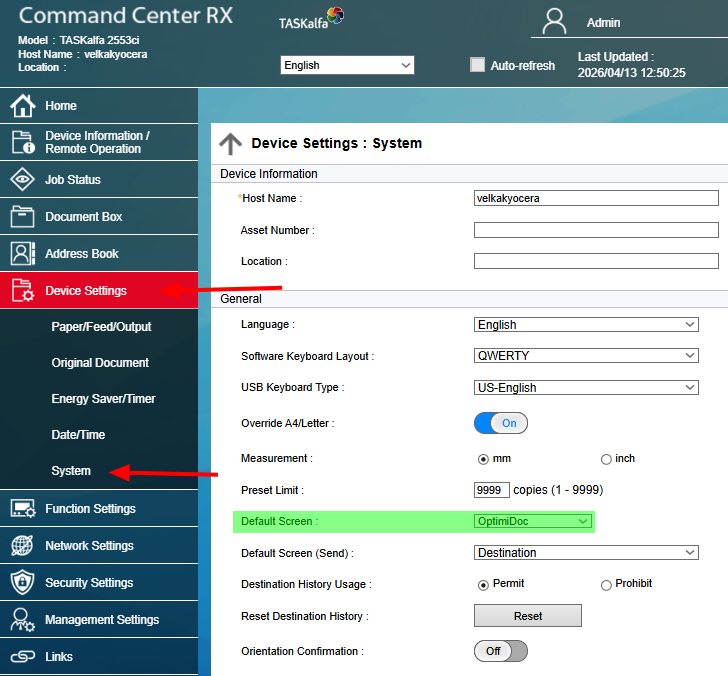Enable the Auto-refresh checkbox

point(478,65)
